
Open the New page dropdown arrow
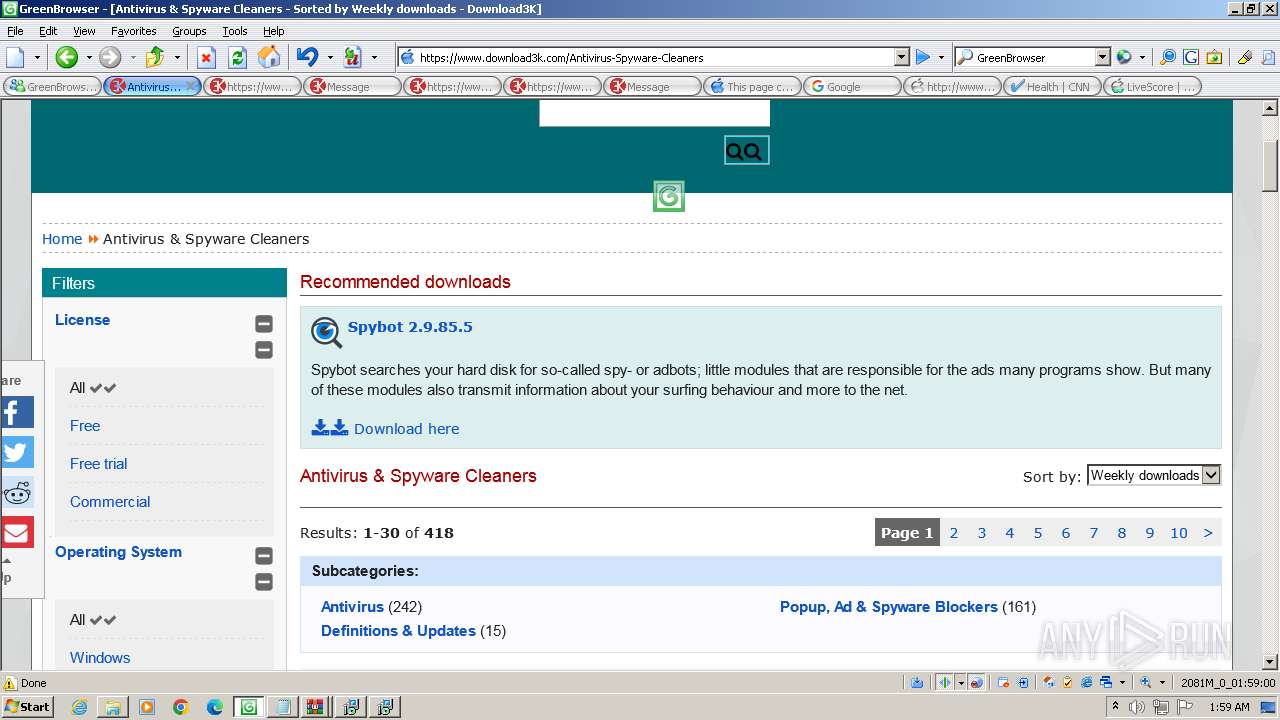pos(37,57)
